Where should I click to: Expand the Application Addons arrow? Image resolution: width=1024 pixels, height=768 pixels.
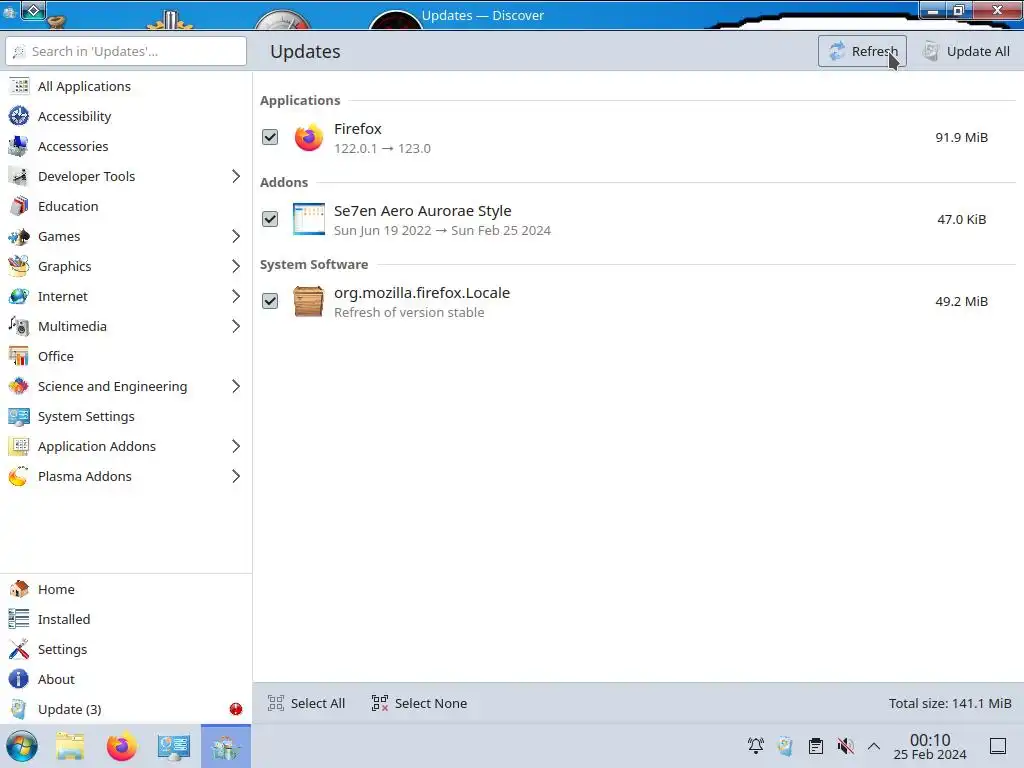click(236, 447)
